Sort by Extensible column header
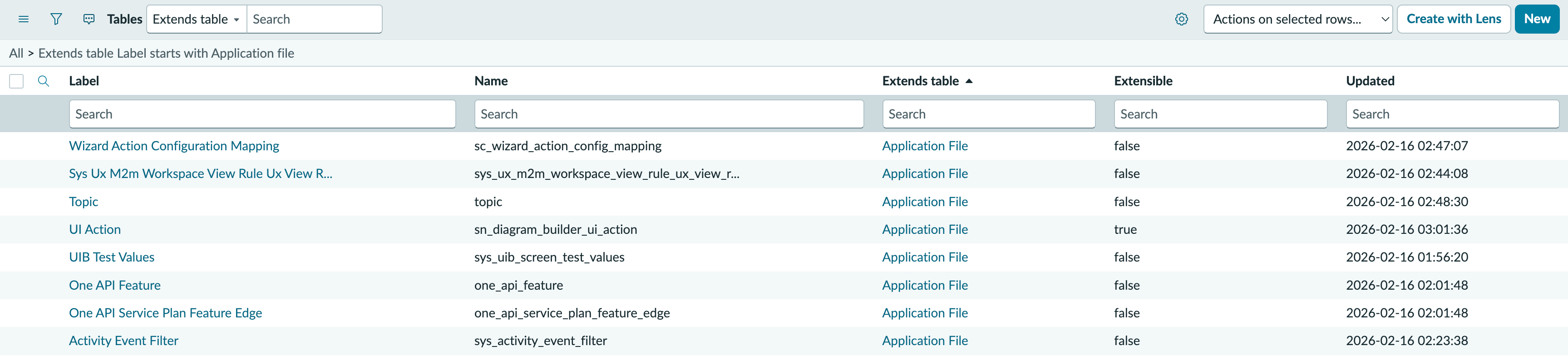The height and width of the screenshot is (356, 1568). pyautogui.click(x=1143, y=81)
